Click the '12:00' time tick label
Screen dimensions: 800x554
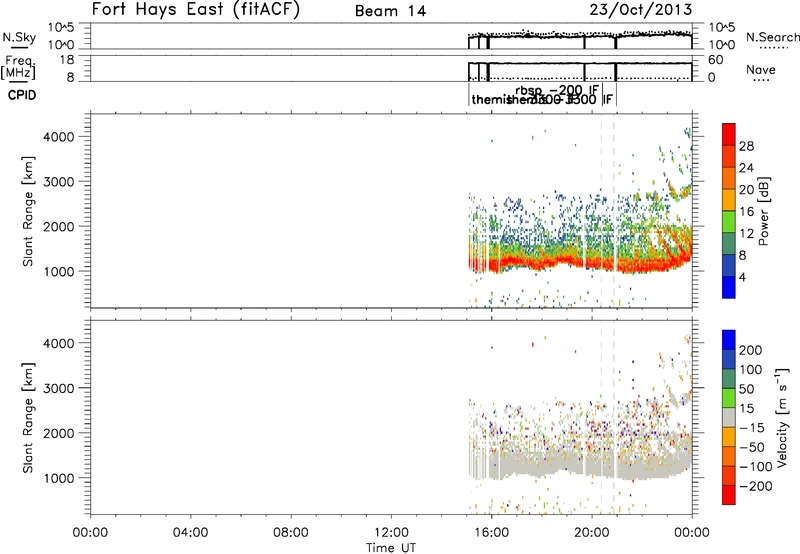391,533
